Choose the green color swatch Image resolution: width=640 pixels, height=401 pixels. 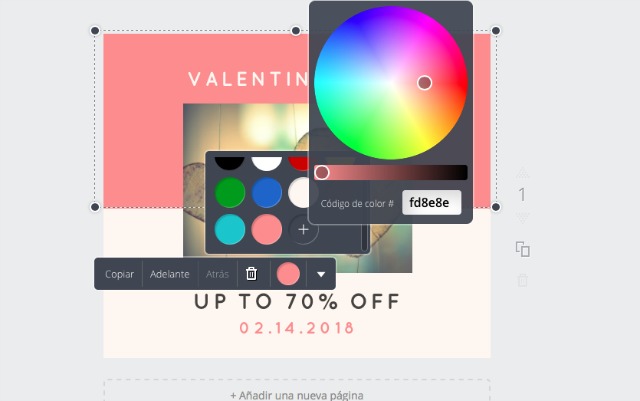point(230,192)
